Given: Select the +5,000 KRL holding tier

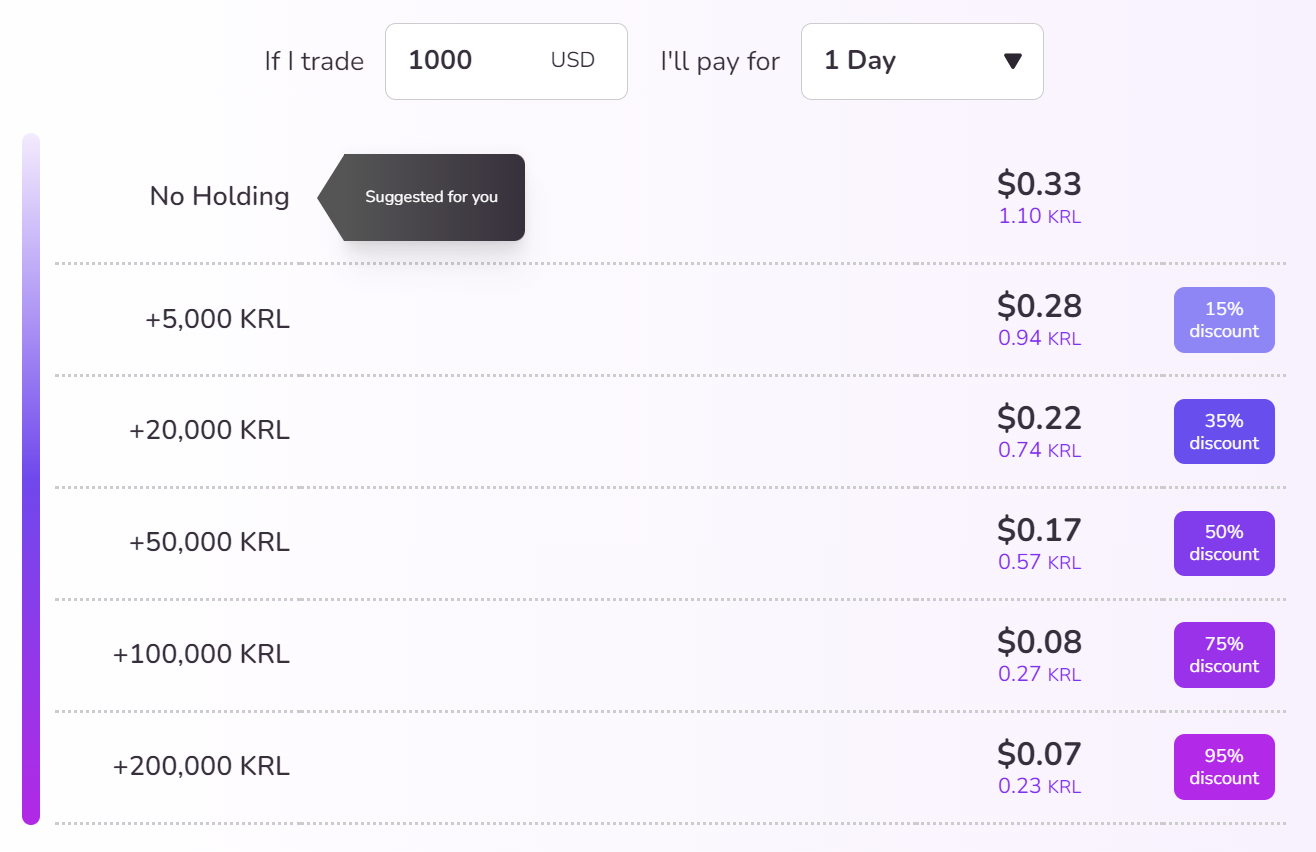Looking at the screenshot, I should [x=217, y=320].
